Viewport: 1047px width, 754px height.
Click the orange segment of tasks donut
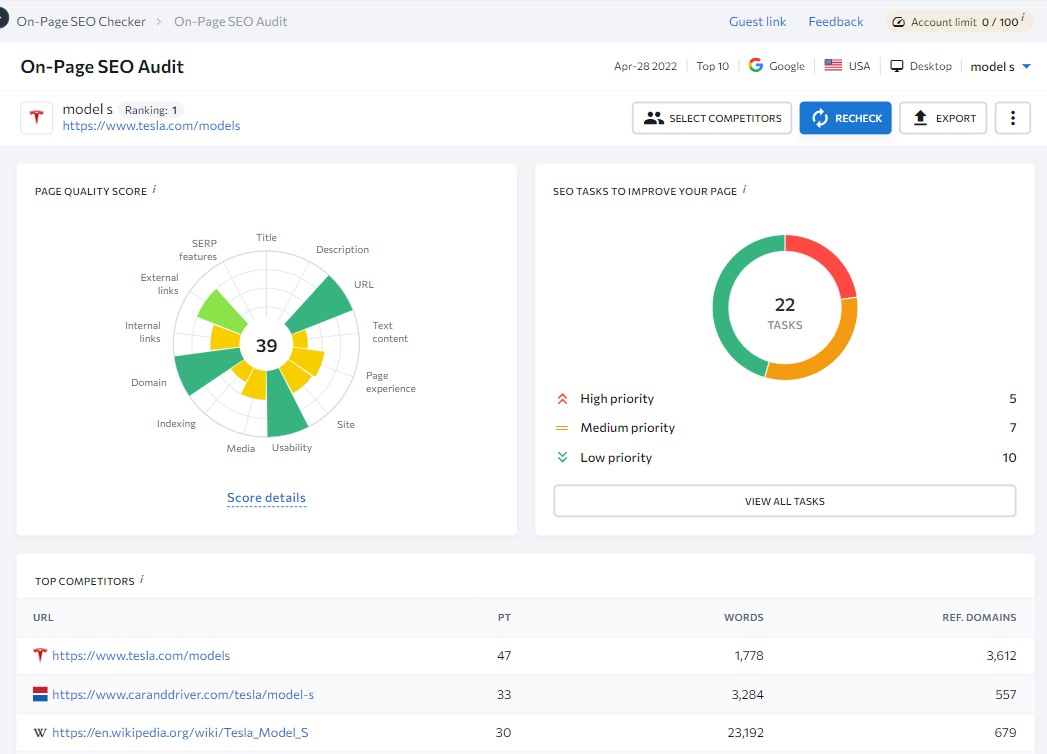point(833,350)
